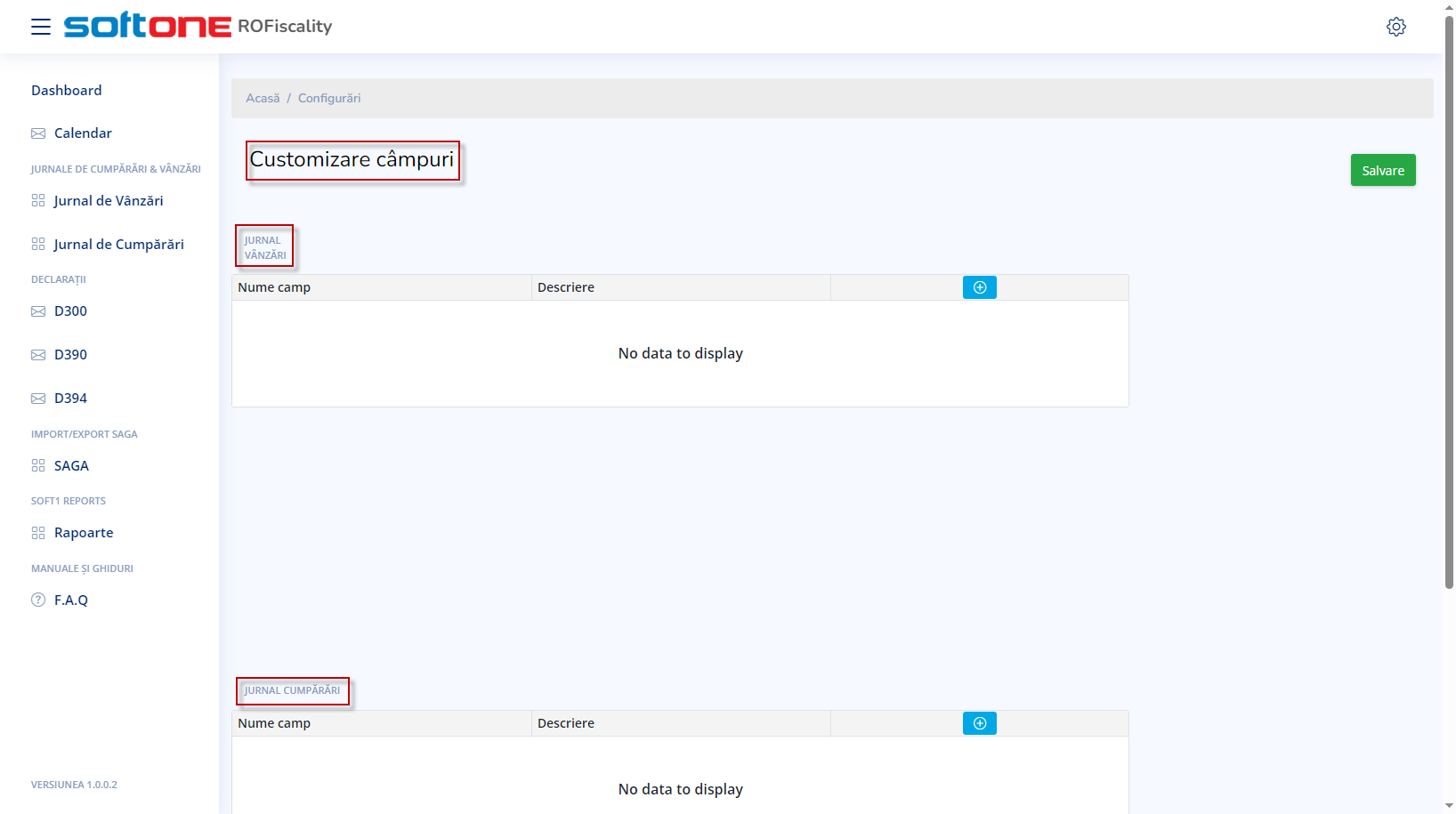Select the D390 declaration

70,355
